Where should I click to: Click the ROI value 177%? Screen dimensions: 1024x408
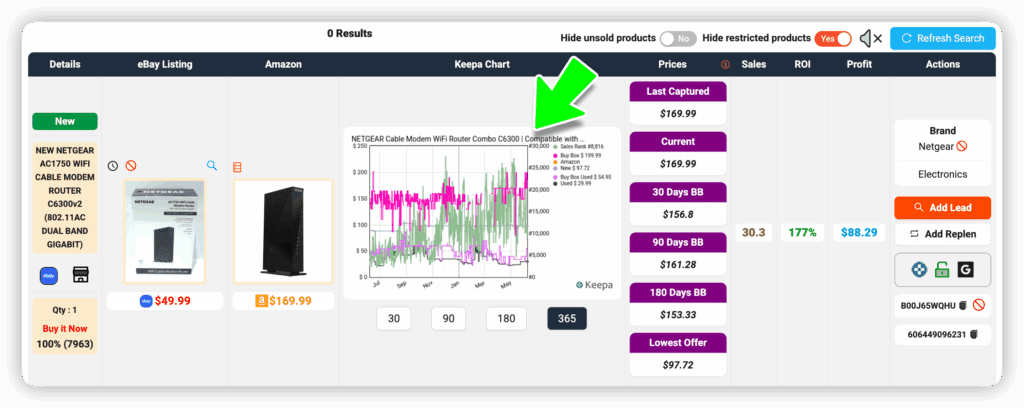[x=802, y=232]
